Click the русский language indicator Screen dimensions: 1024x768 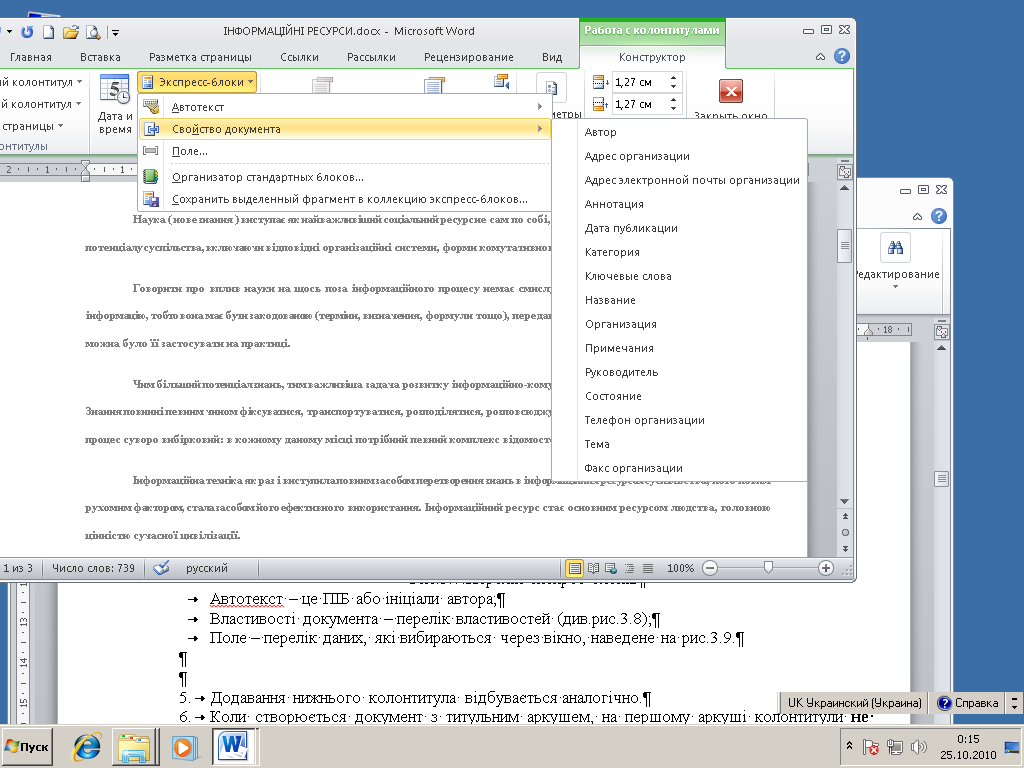(x=206, y=568)
